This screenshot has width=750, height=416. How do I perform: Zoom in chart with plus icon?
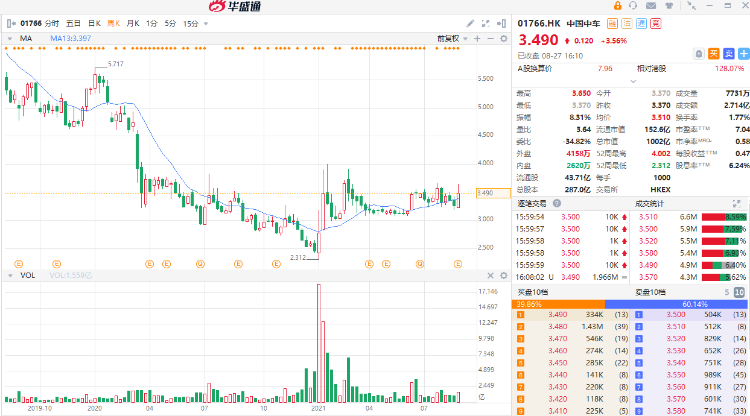point(477,39)
